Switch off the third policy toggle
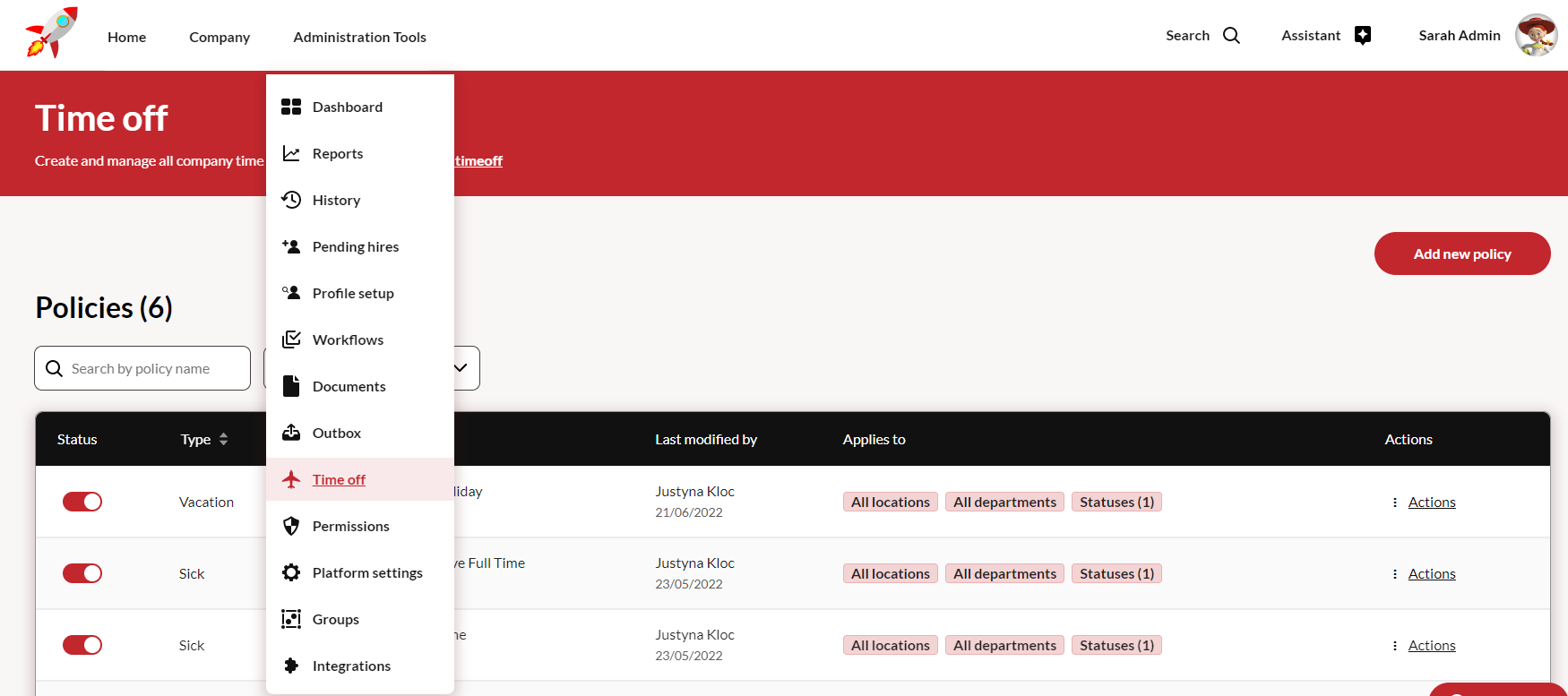The height and width of the screenshot is (696, 1568). (x=82, y=645)
